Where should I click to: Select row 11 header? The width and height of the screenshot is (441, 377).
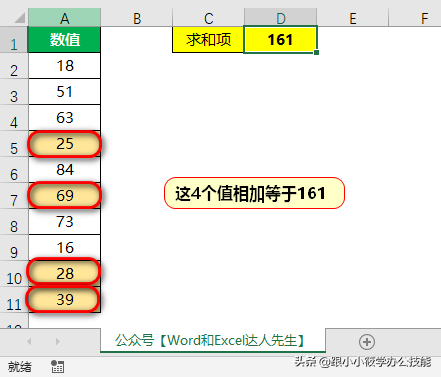(14, 300)
